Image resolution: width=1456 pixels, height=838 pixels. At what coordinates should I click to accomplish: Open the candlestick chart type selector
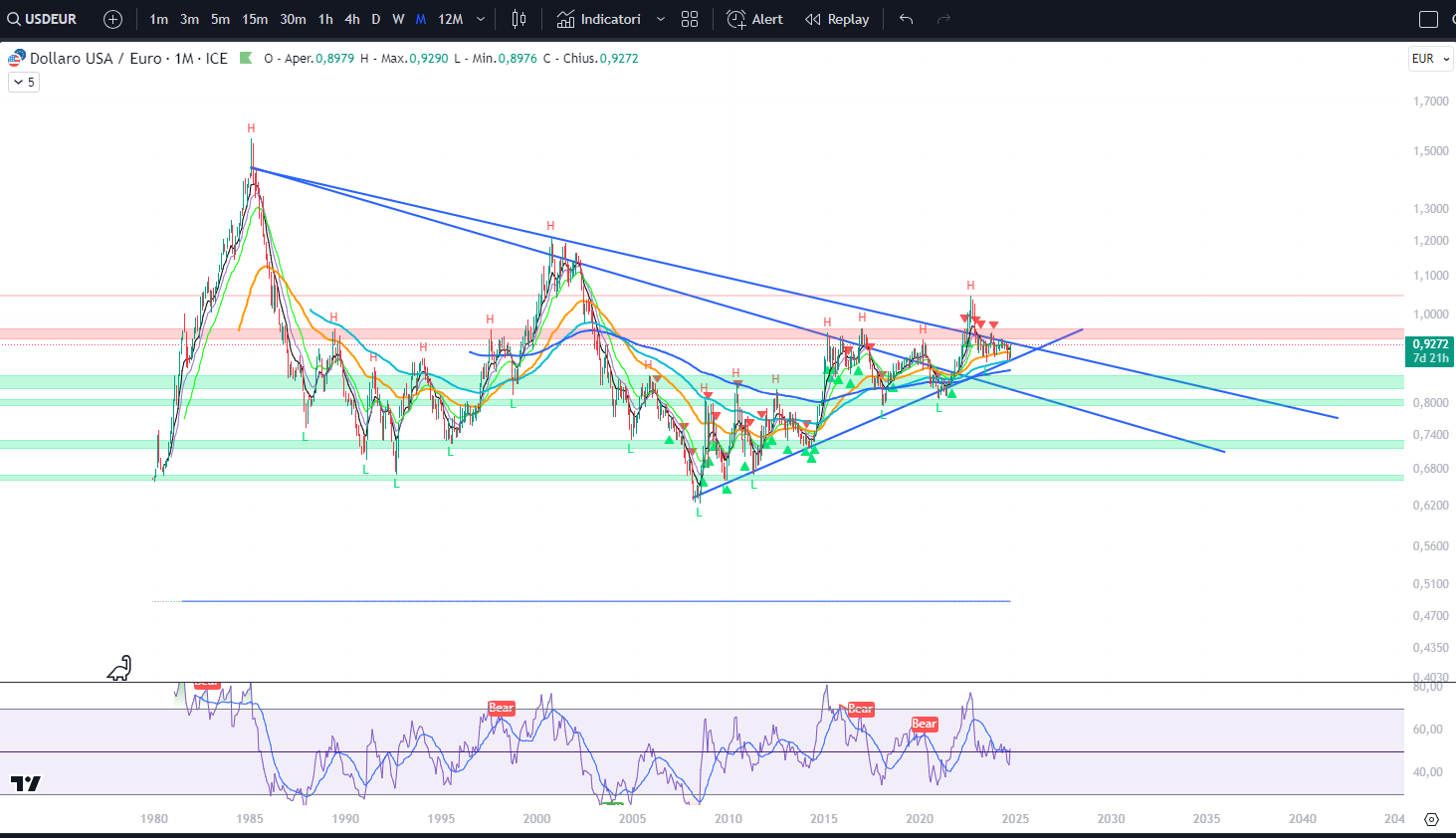[x=519, y=19]
